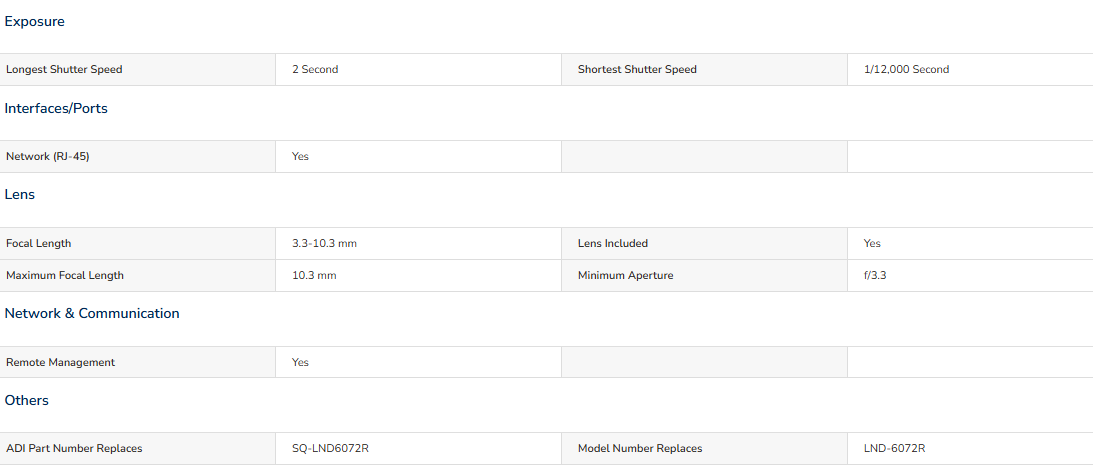Select the Minimum Aperture label

tap(625, 276)
